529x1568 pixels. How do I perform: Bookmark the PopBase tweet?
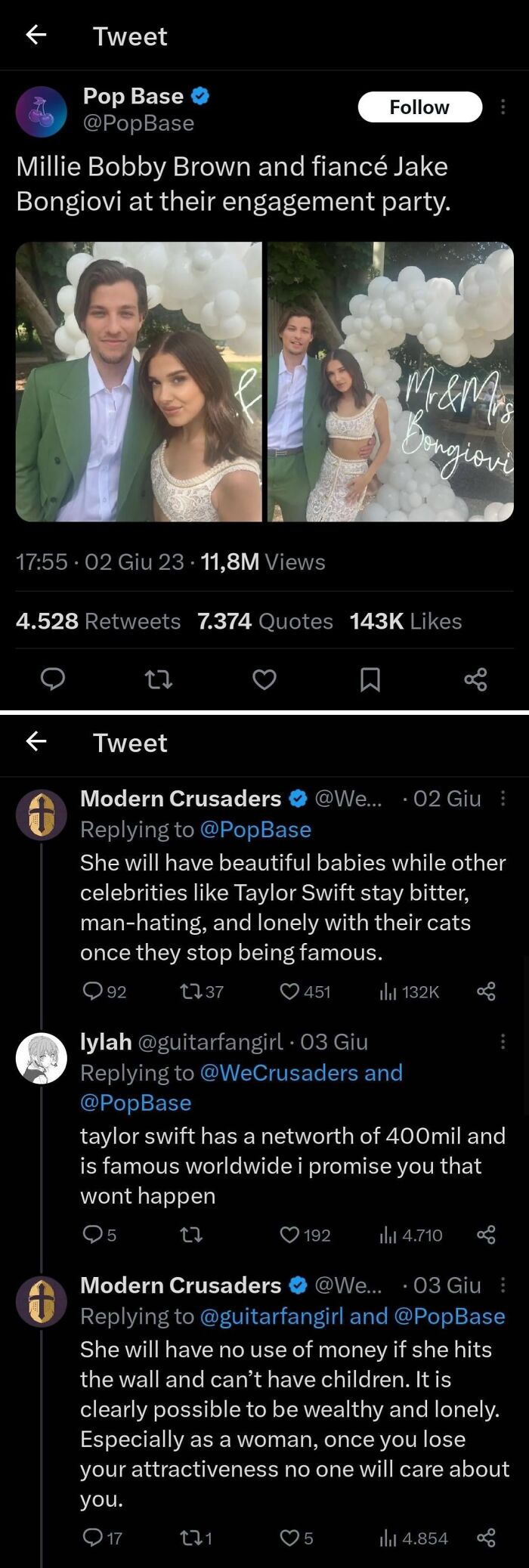coord(370,680)
